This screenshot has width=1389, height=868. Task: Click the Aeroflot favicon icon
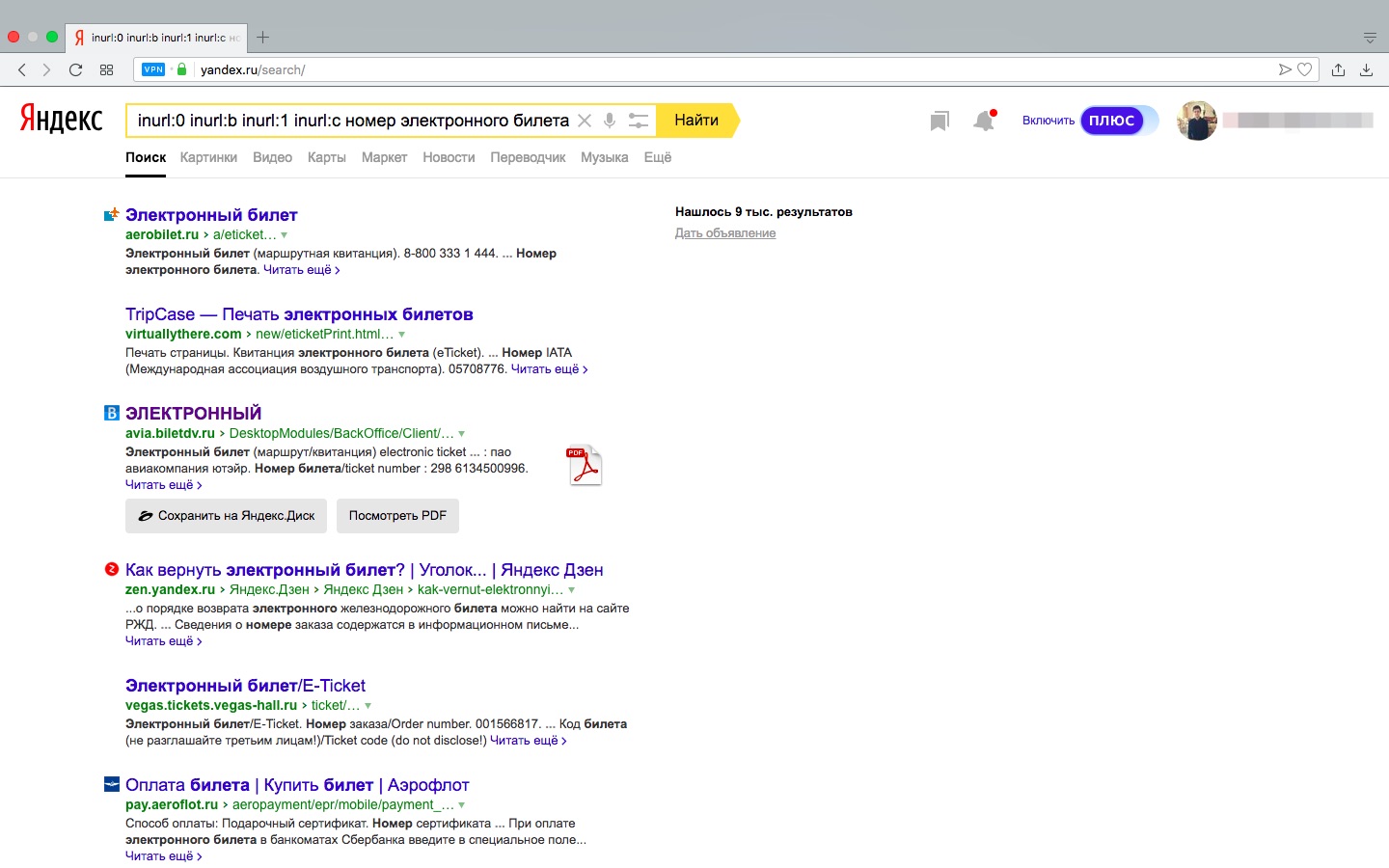(x=112, y=784)
